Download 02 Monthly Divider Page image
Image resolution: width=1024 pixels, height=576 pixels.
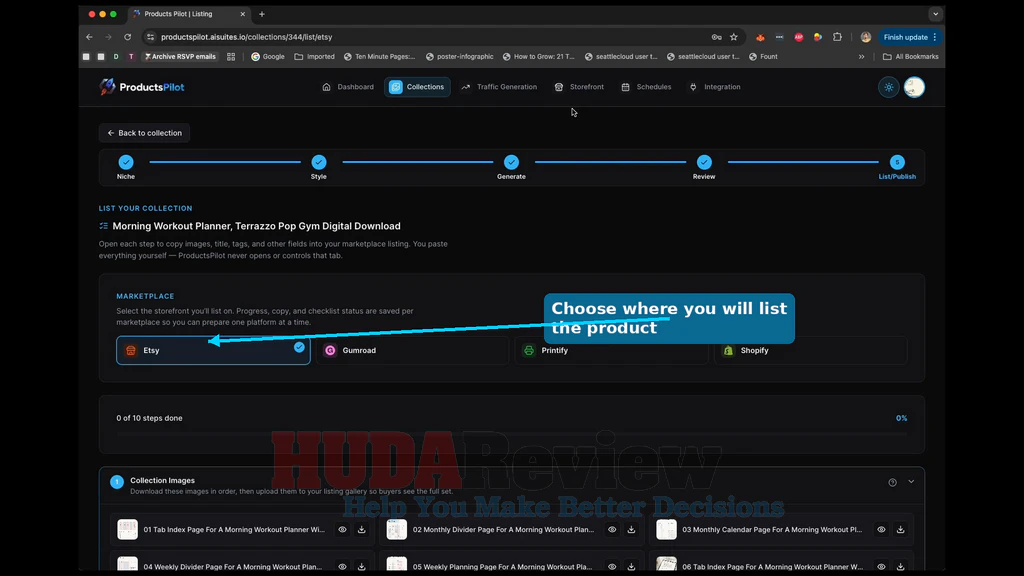pyautogui.click(x=632, y=530)
